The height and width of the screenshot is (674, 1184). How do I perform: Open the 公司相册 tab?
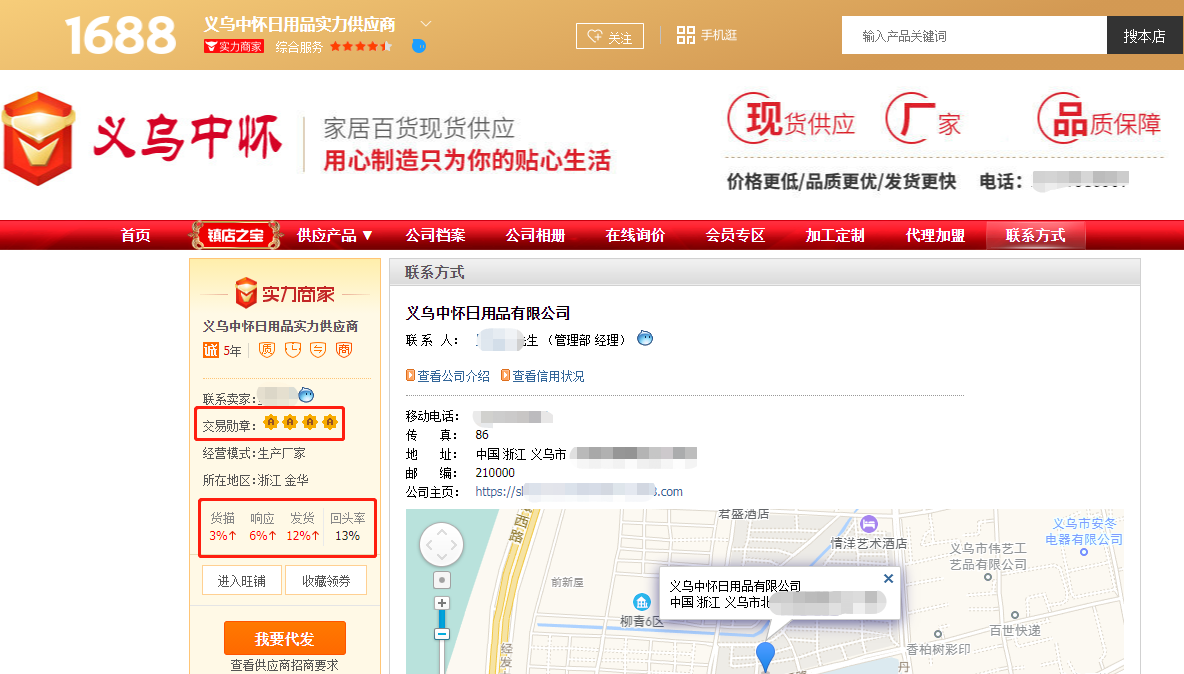535,235
